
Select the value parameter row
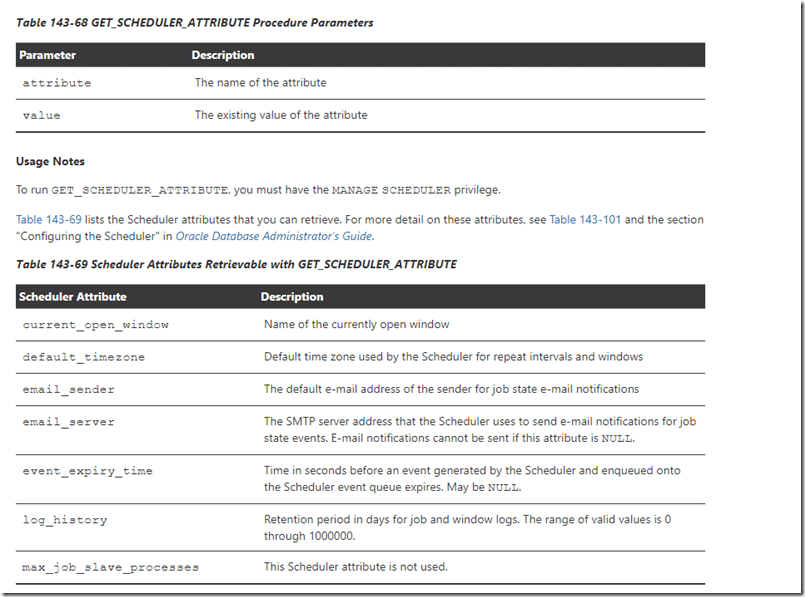[x=42, y=115]
